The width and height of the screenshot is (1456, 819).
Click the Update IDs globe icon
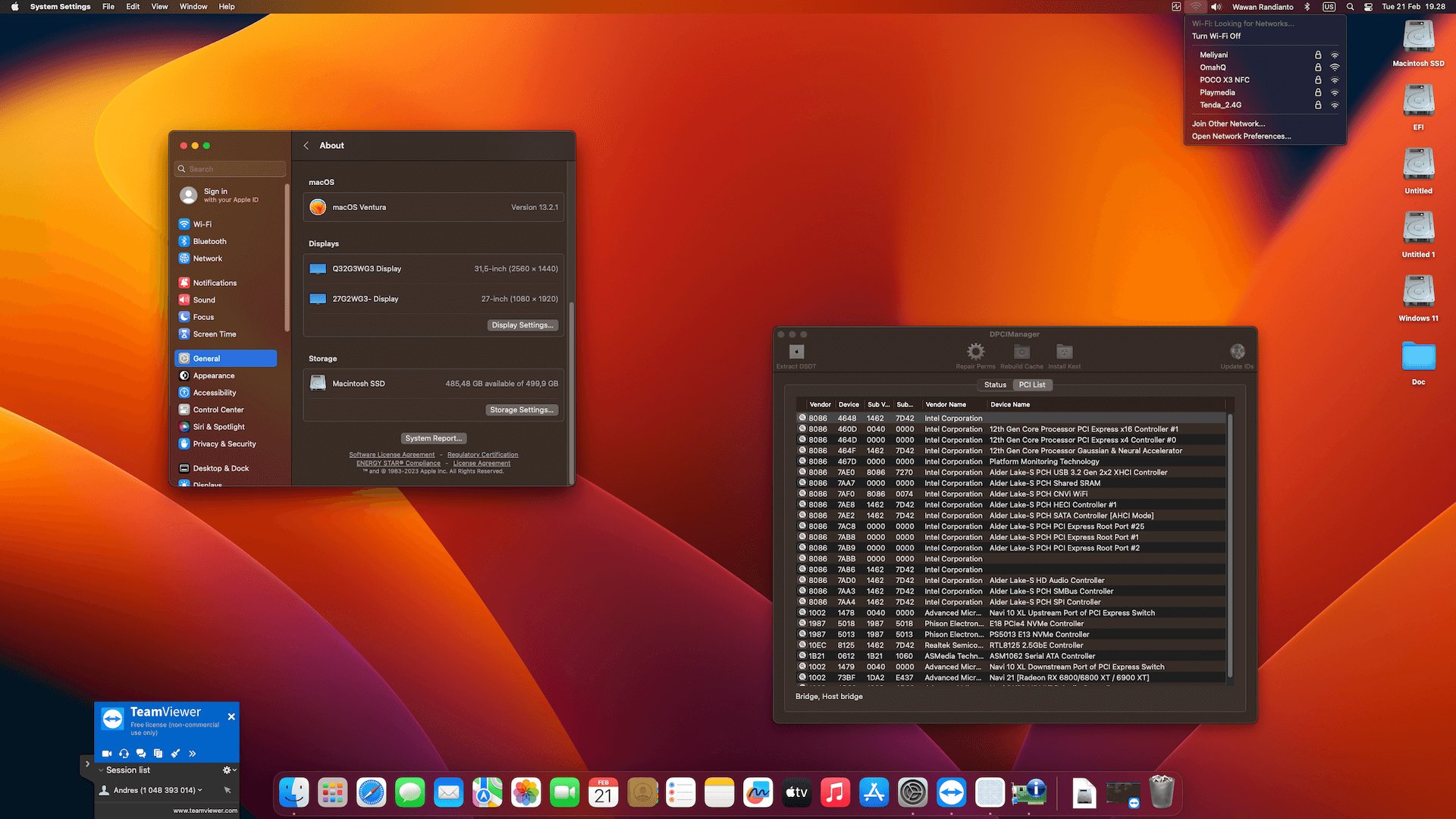click(1237, 352)
